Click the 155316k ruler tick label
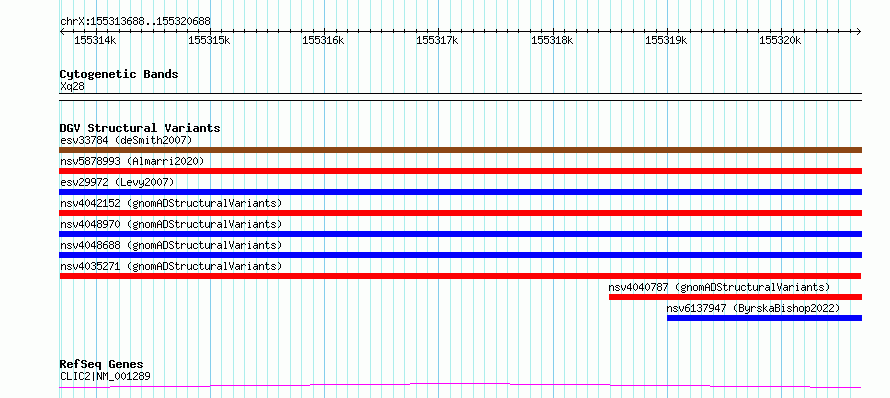 324,40
